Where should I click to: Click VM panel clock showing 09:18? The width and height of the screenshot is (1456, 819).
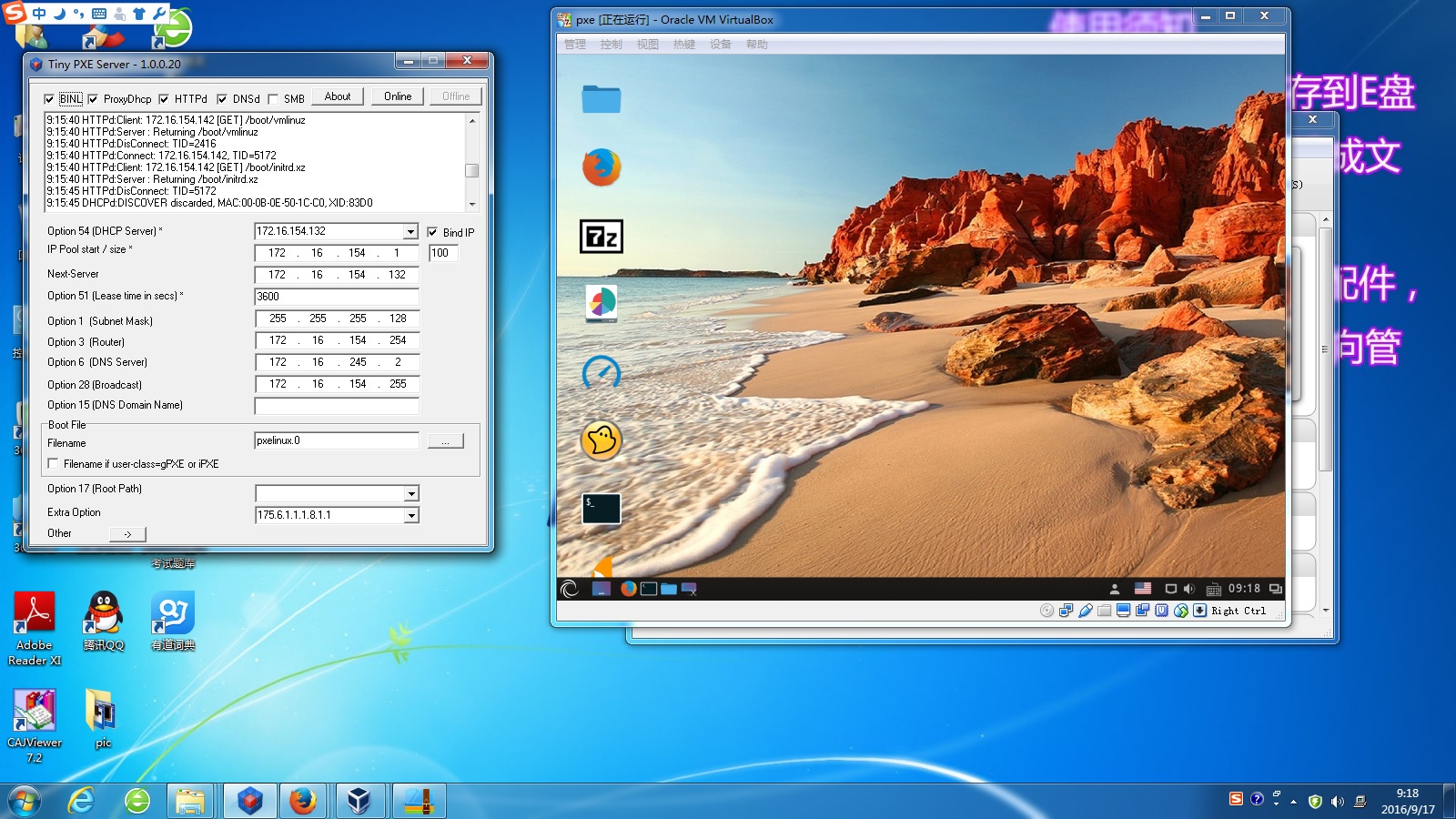(x=1244, y=589)
